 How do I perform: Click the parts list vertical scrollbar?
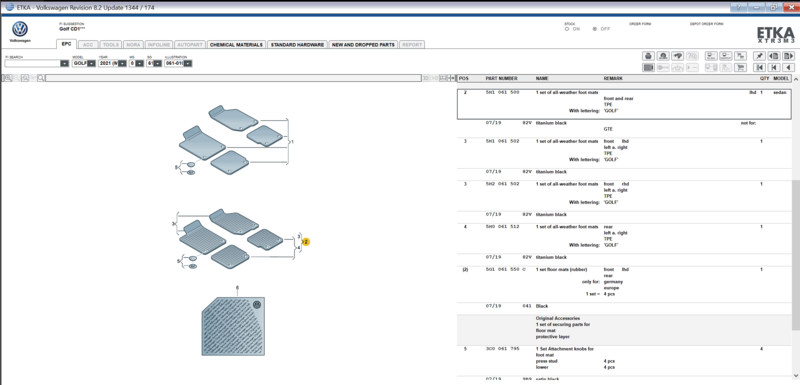click(795, 255)
